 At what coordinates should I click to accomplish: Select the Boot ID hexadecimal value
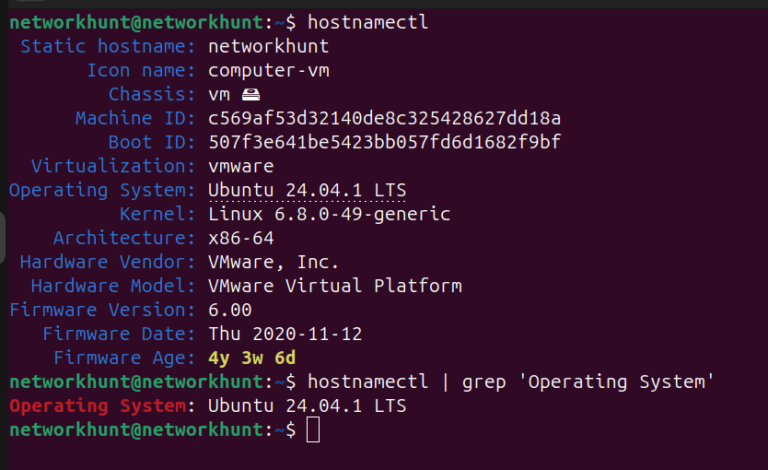384,142
